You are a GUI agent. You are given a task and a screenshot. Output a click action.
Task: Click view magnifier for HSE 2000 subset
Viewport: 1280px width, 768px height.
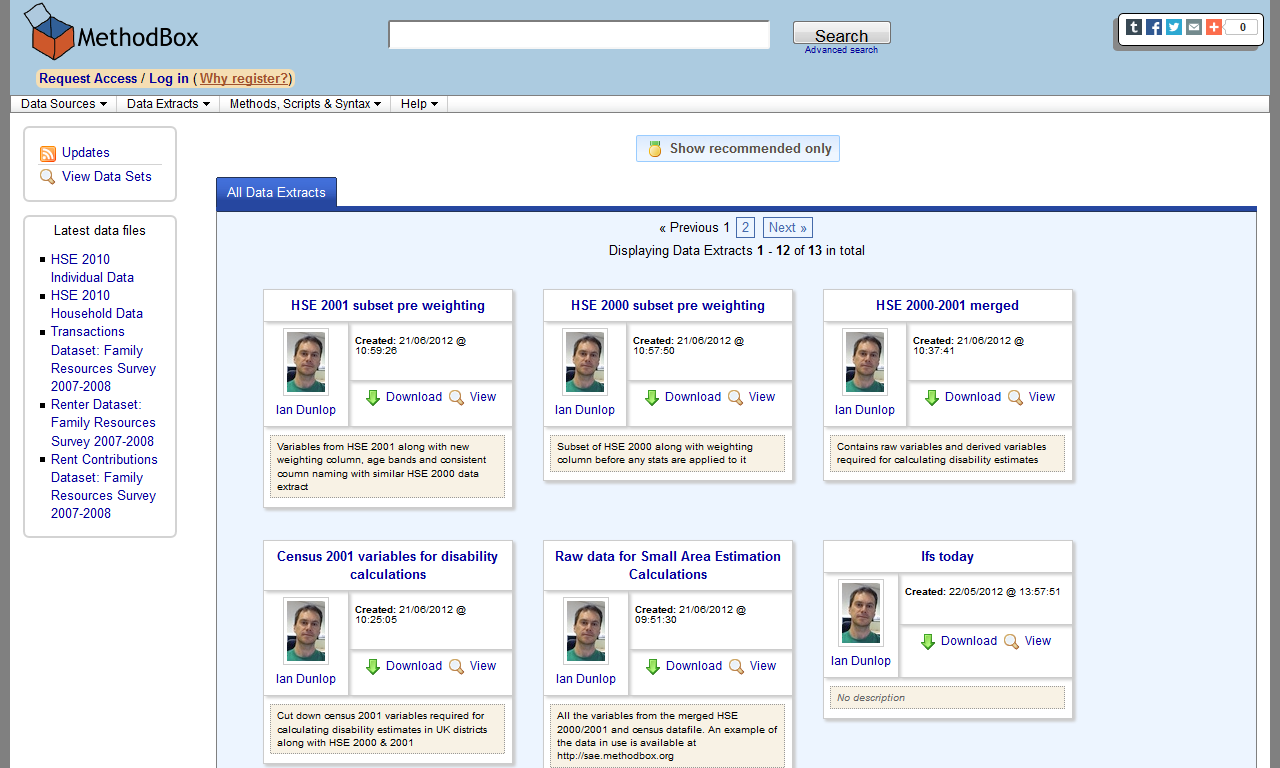(x=735, y=398)
